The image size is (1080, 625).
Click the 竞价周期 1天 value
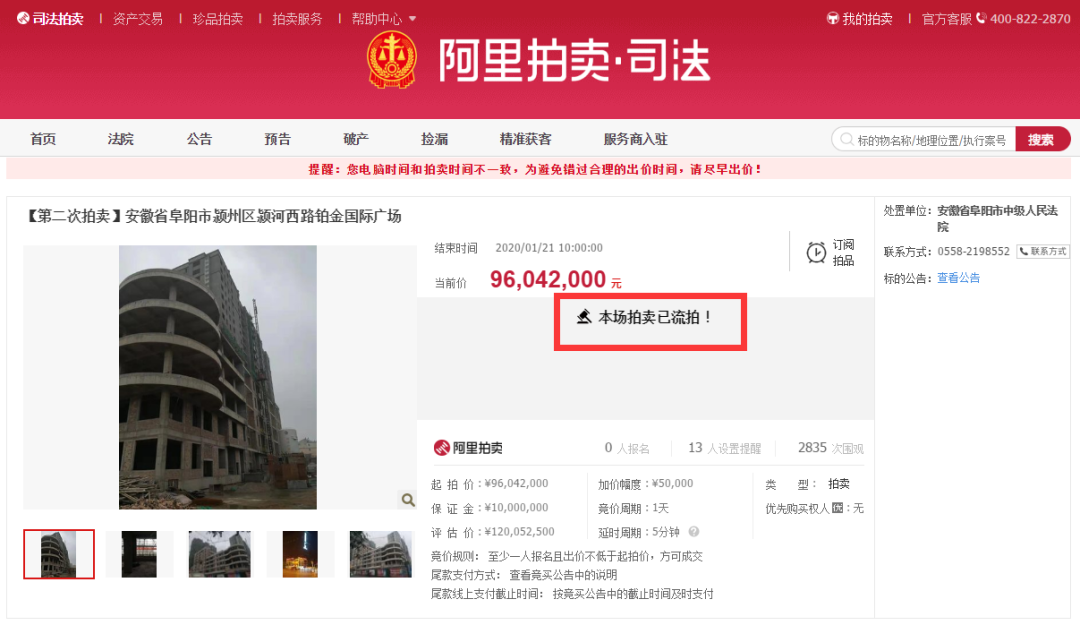[661, 508]
